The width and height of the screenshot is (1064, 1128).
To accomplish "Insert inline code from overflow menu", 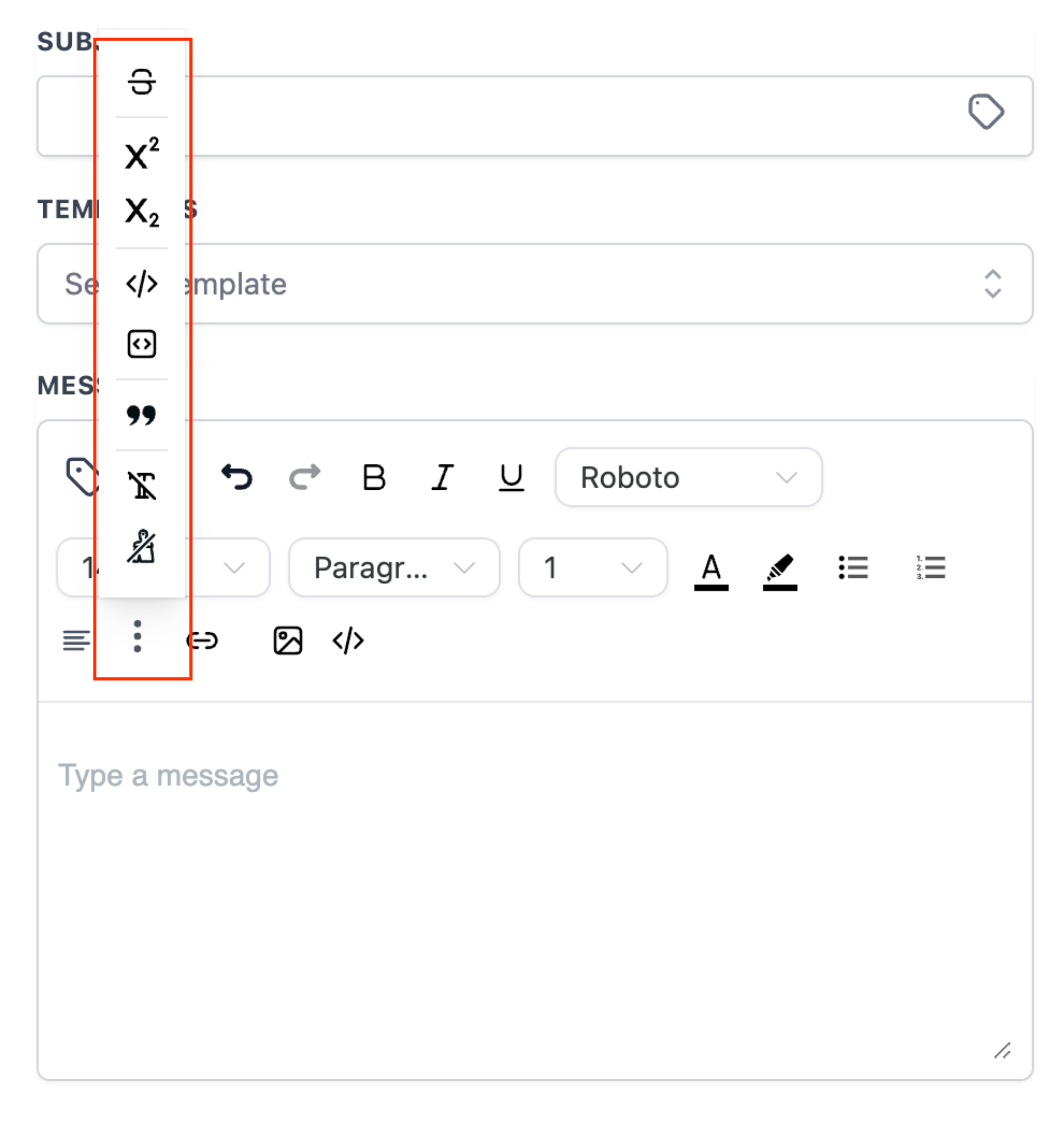I will (x=141, y=283).
